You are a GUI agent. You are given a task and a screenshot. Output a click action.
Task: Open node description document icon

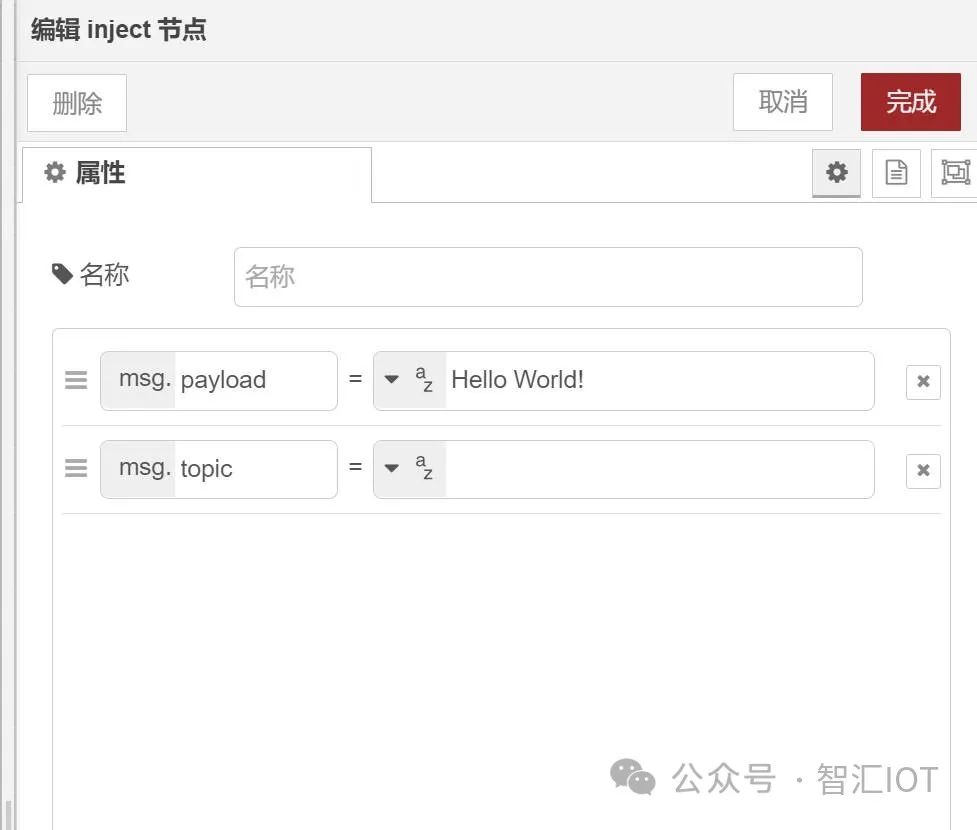click(896, 173)
